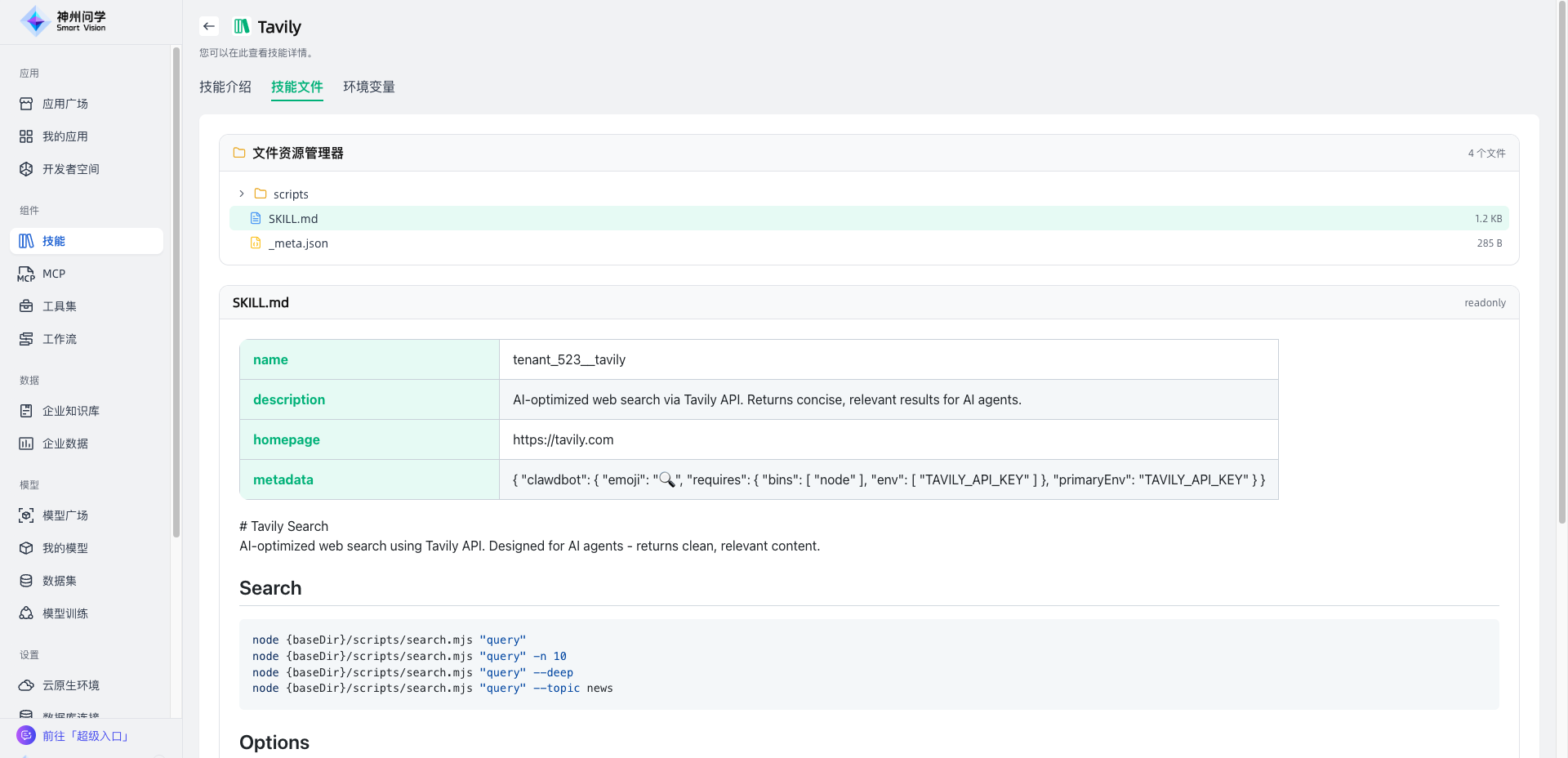Screen dimensions: 1568x758
Task: Expand the scripts folder chevron
Action: [x=242, y=194]
